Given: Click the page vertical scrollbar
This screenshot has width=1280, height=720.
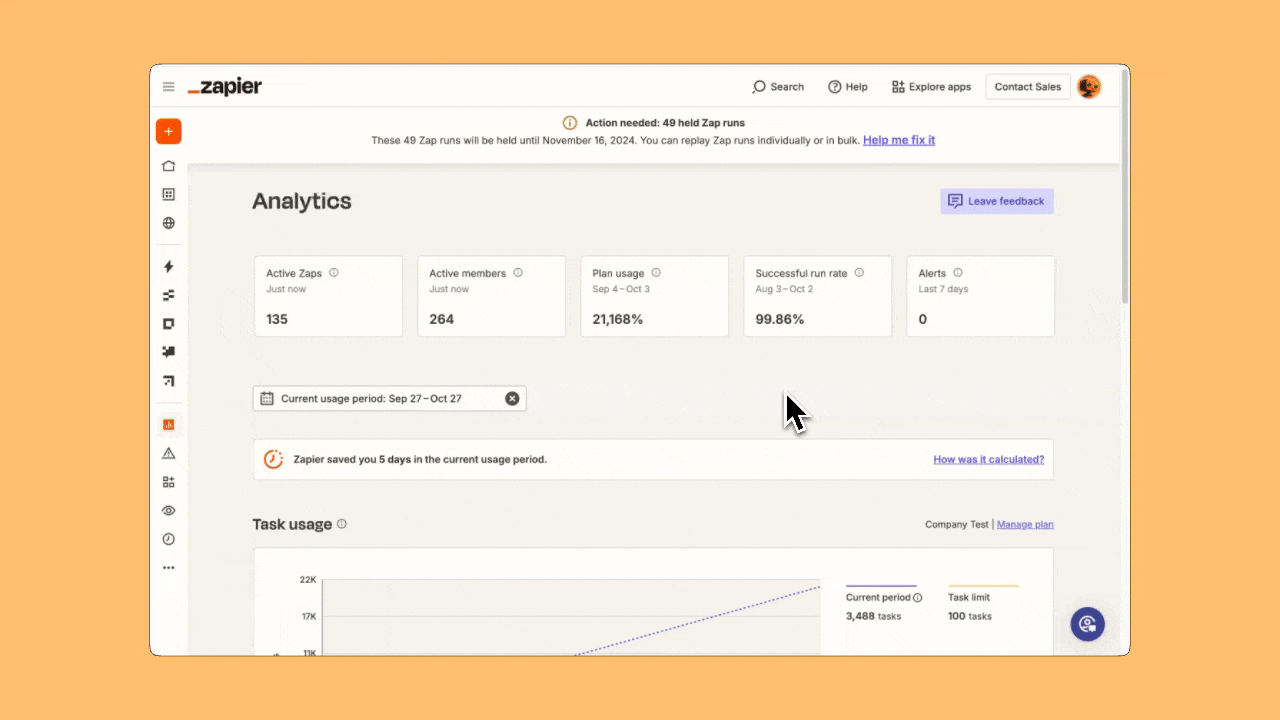Looking at the screenshot, I should pyautogui.click(x=1124, y=188).
